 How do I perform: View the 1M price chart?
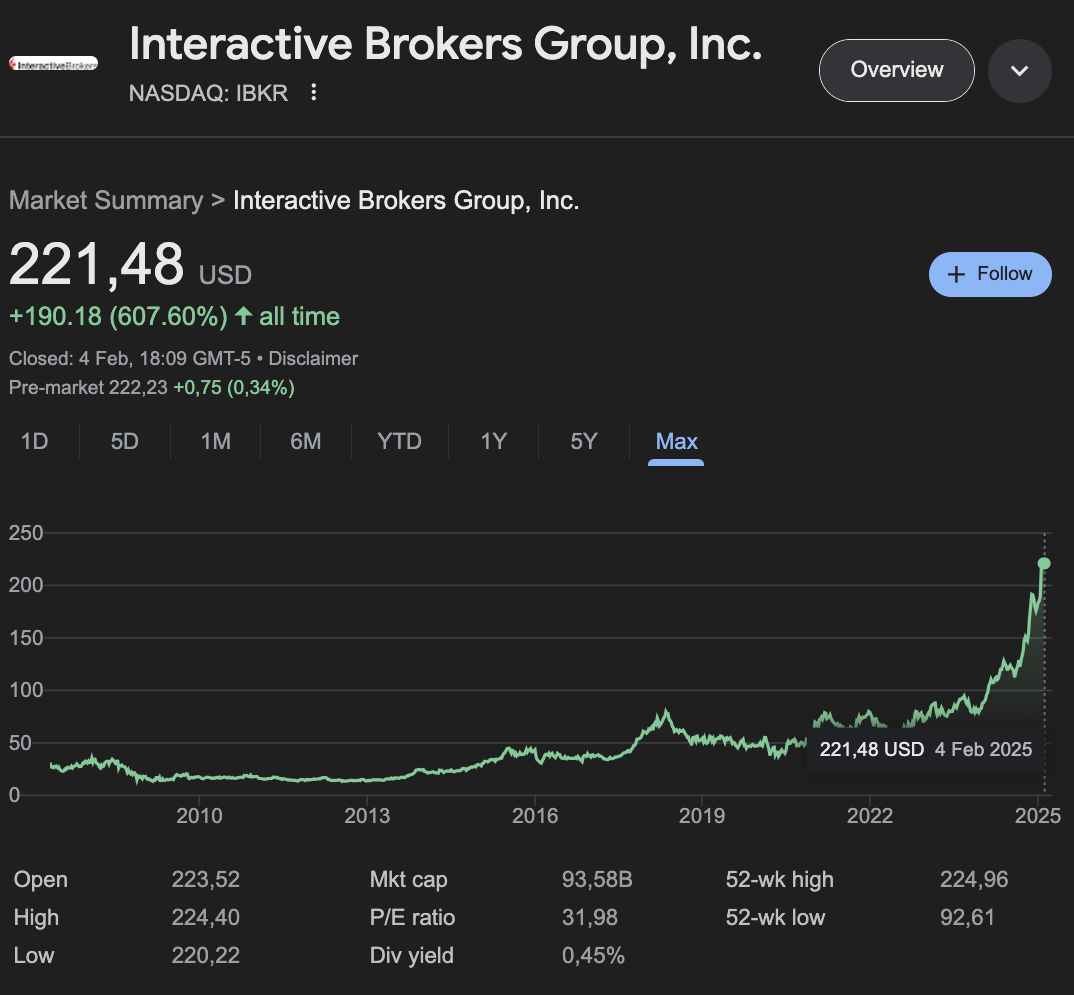214,441
